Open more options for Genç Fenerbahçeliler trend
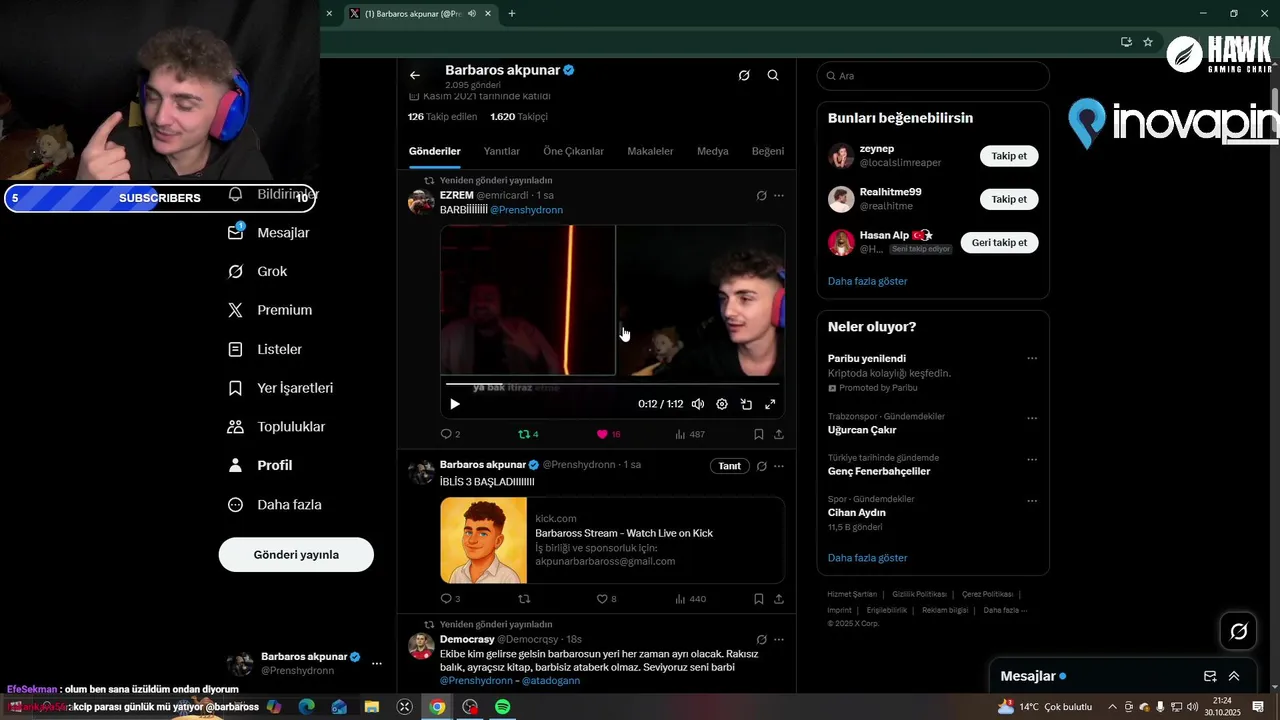 (1032, 460)
